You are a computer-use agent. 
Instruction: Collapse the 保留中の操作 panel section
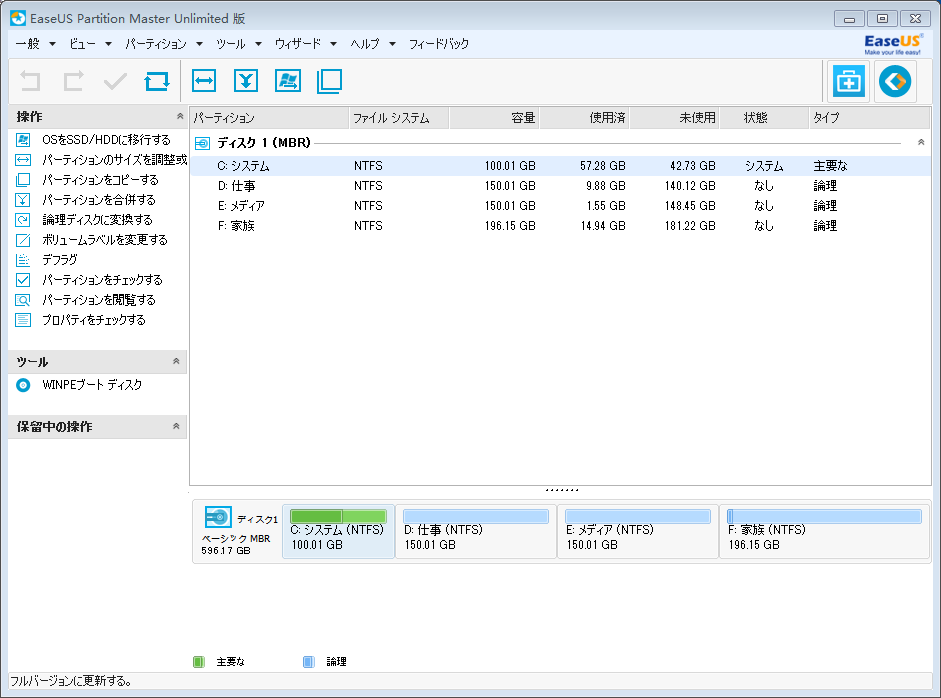(x=176, y=426)
